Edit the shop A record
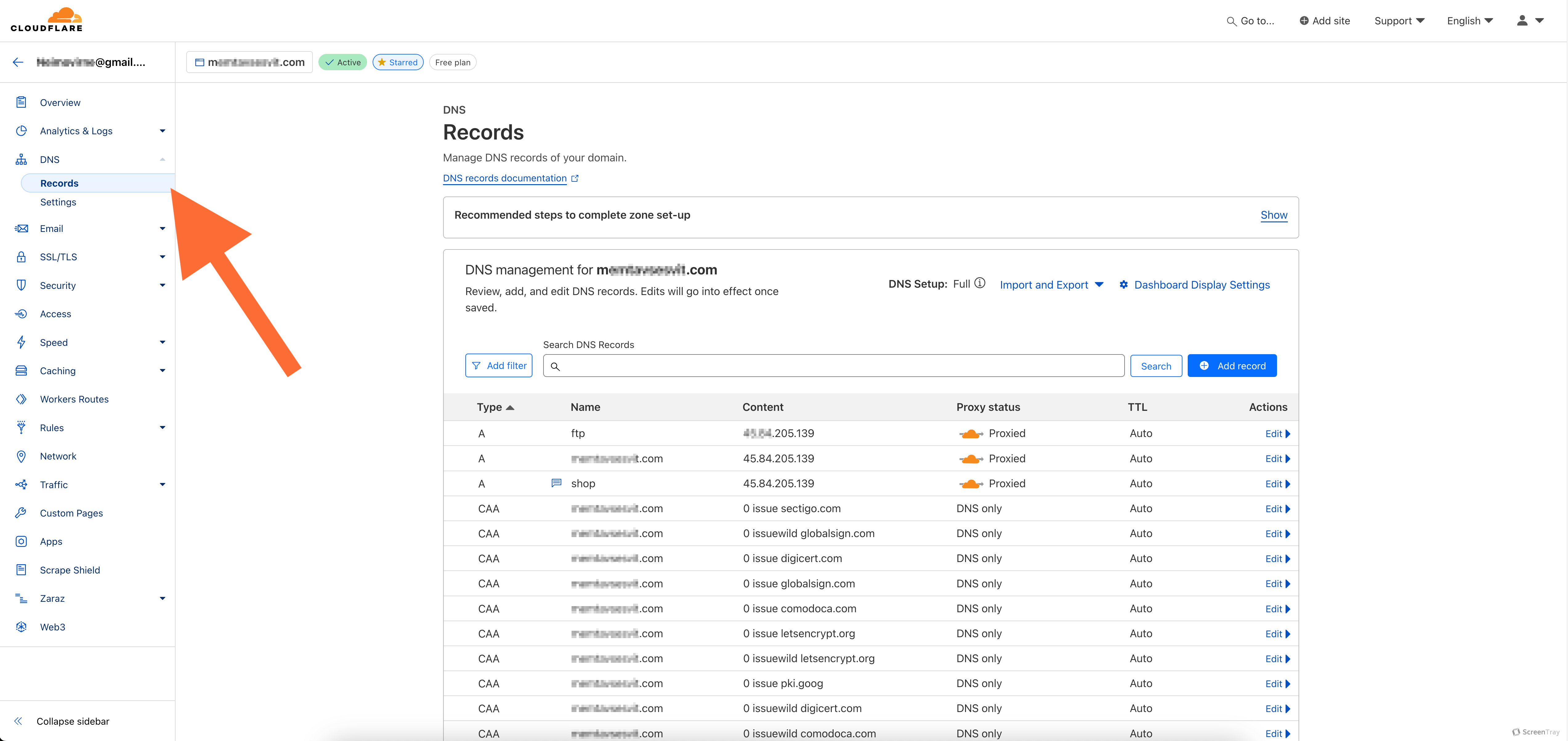Viewport: 1568px width, 741px height. (1278, 484)
